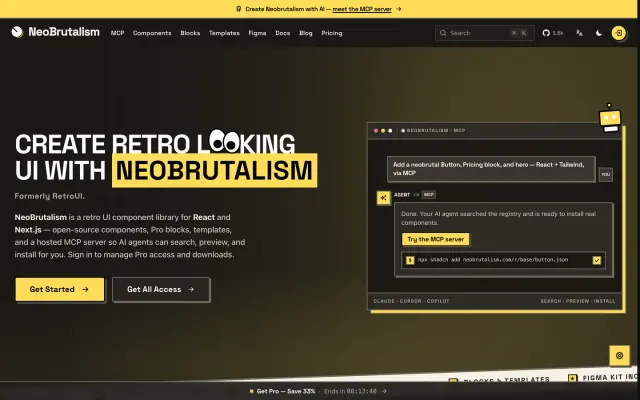Click the Get Pro arrow icon
640x400 pixels.
pos(383,391)
